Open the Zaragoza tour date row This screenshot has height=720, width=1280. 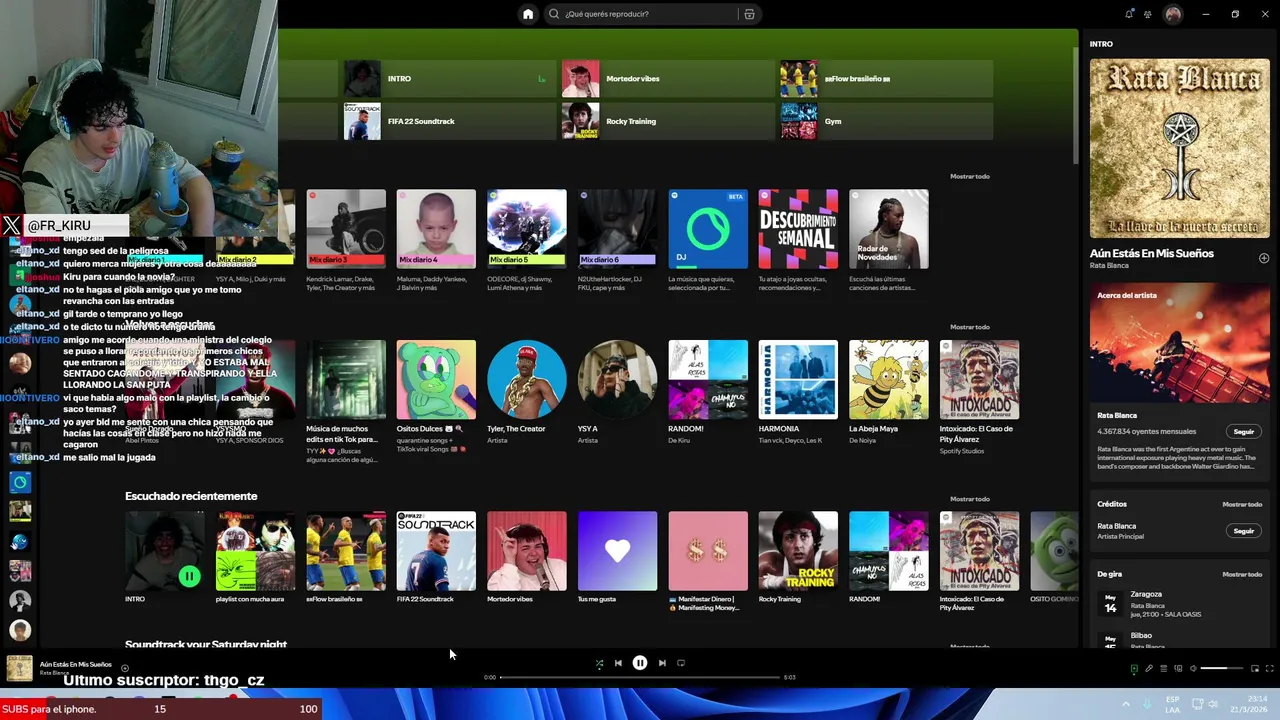point(1180,604)
